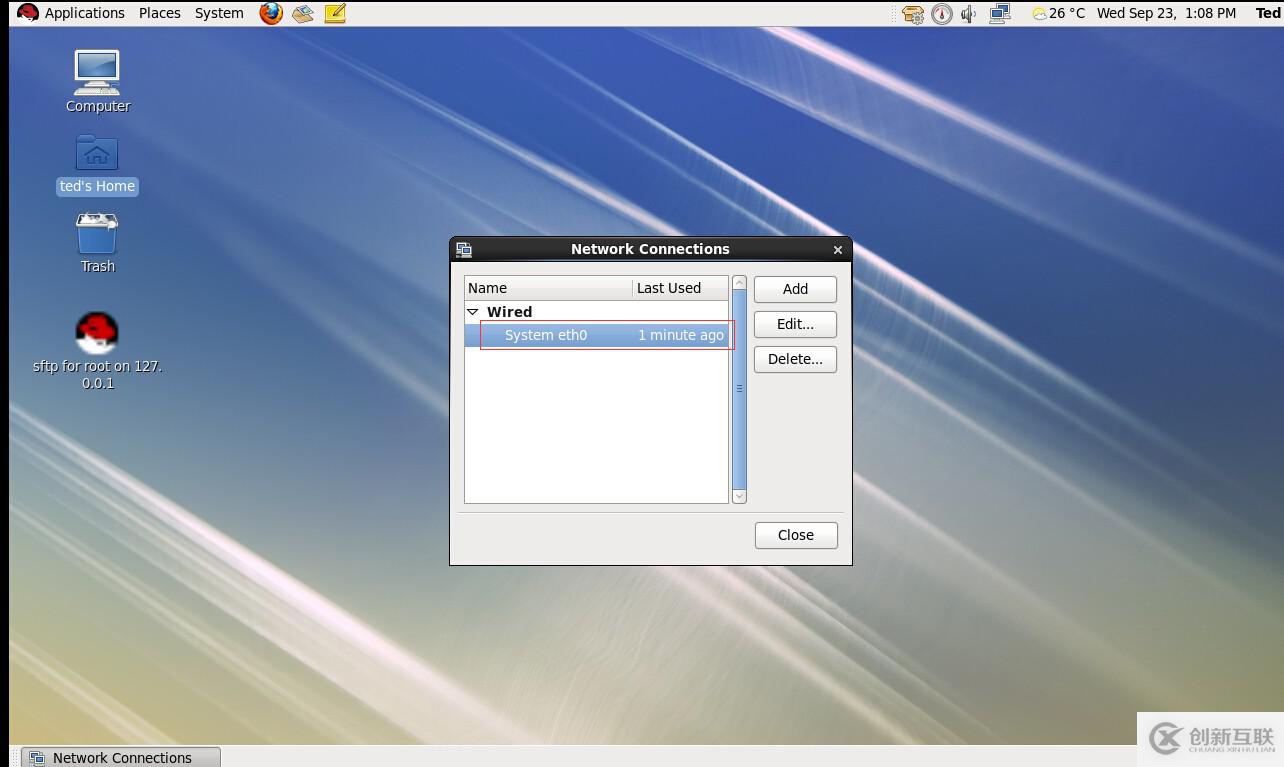This screenshot has width=1284, height=767.
Task: Click the connection list scrollbar thumb
Action: 739,389
